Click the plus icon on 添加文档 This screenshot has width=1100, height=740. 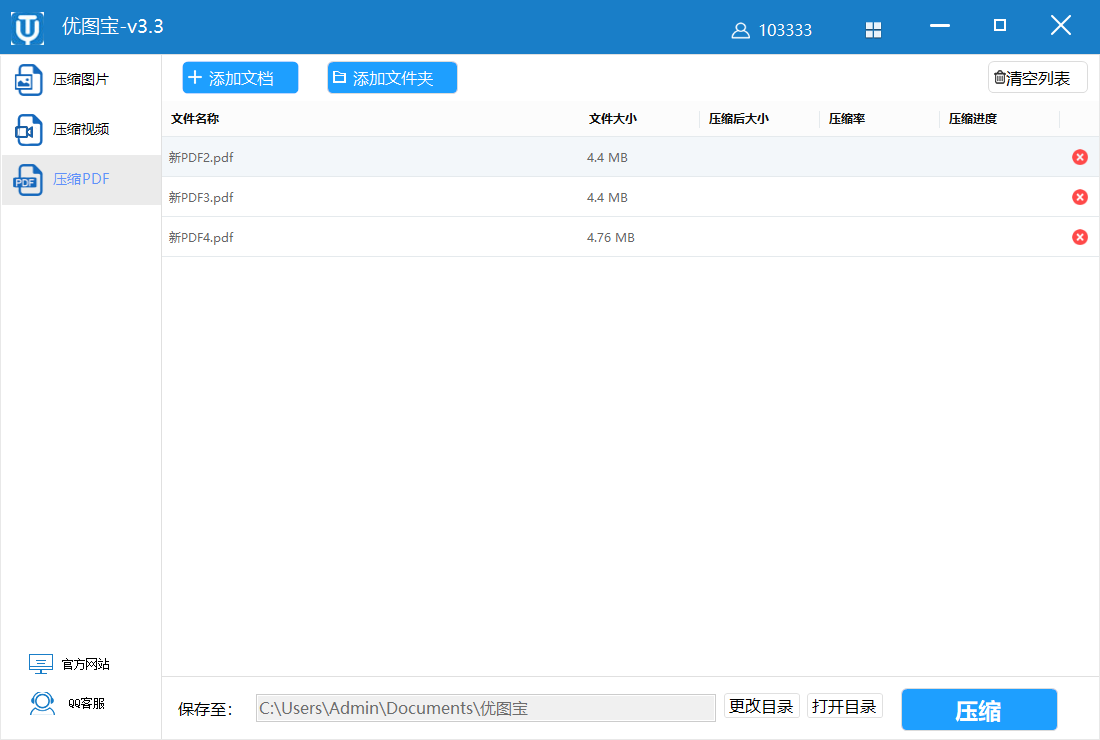click(x=195, y=77)
